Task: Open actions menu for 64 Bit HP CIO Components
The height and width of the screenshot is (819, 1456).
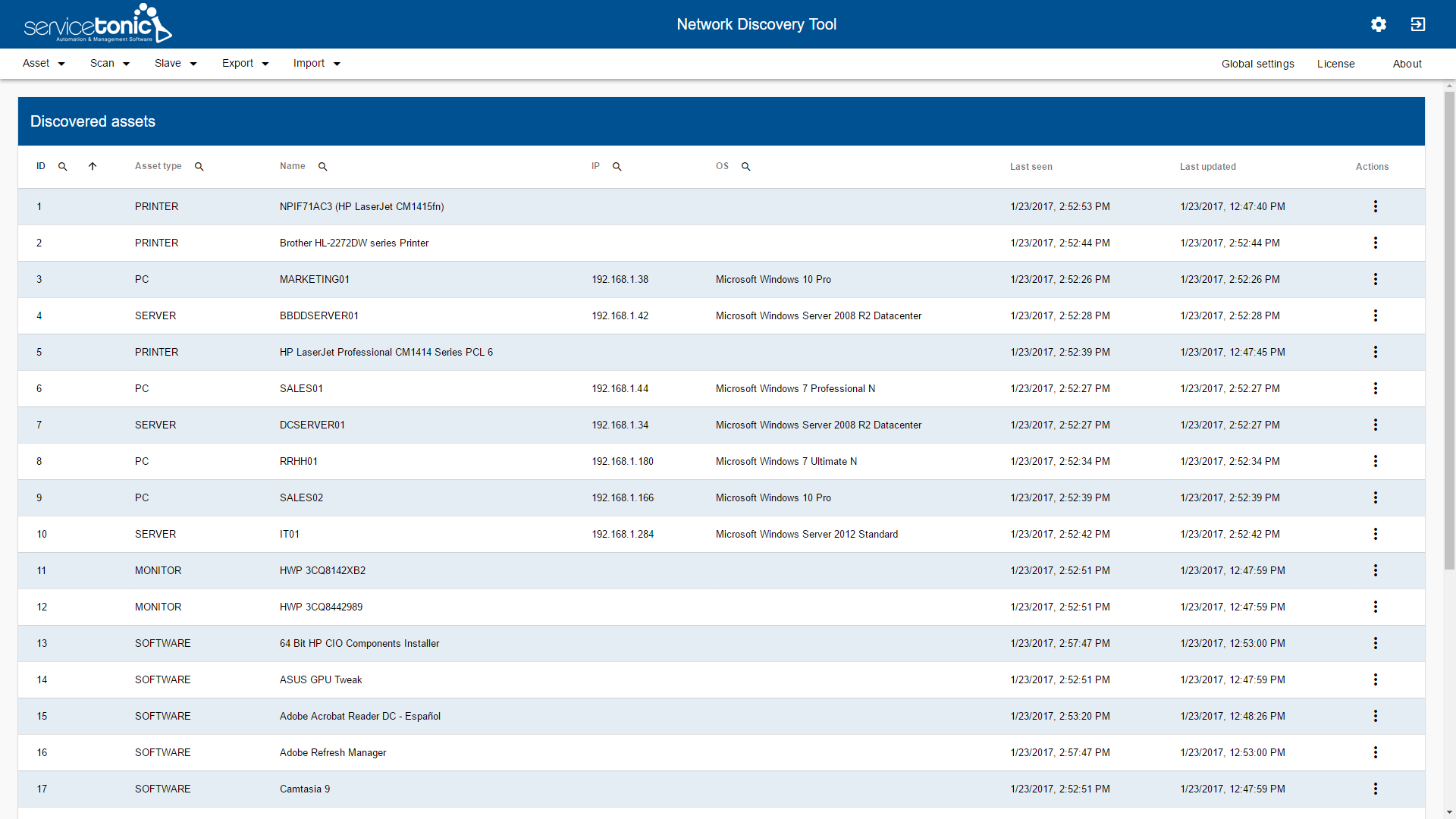Action: coord(1376,643)
